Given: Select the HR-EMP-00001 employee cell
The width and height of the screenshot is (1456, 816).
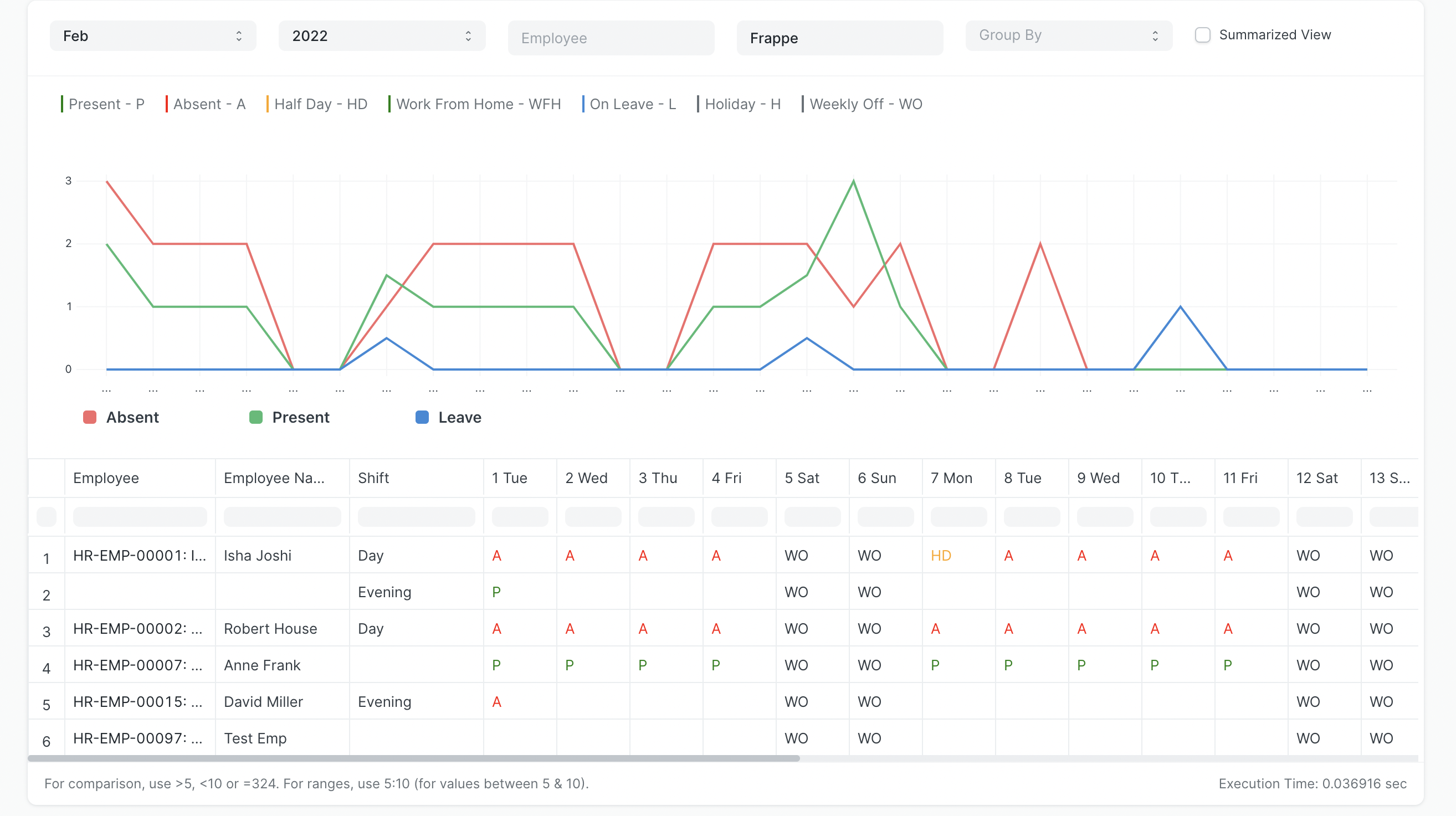Looking at the screenshot, I should click(139, 556).
